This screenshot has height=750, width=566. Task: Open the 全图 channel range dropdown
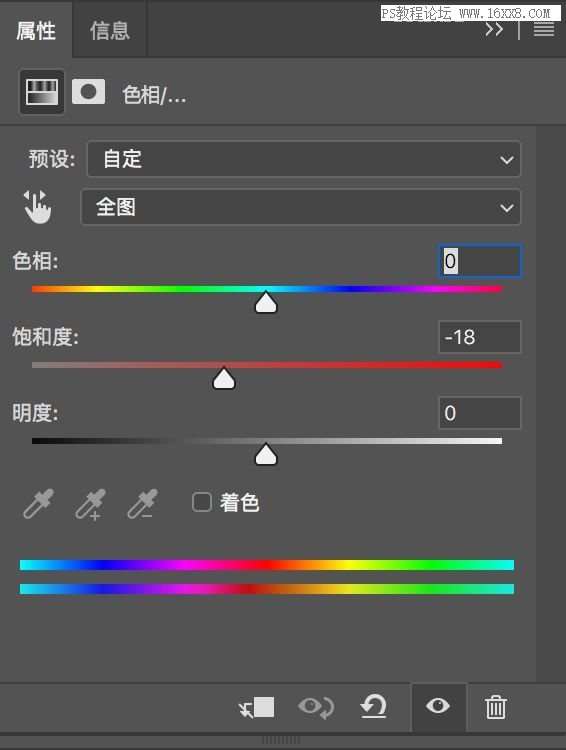point(301,207)
